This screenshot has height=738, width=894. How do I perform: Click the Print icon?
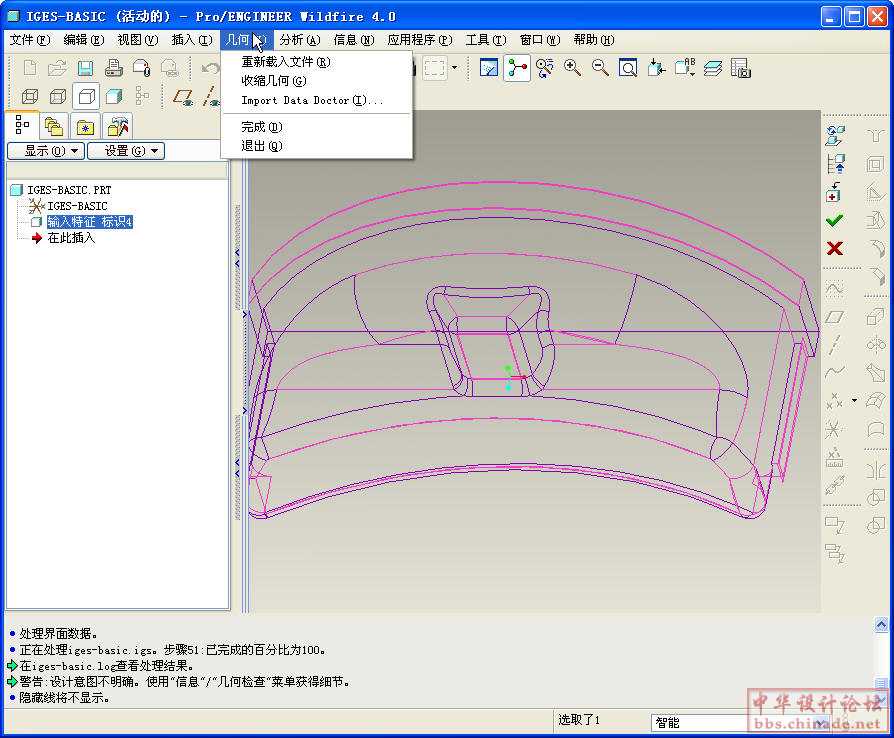coord(113,68)
